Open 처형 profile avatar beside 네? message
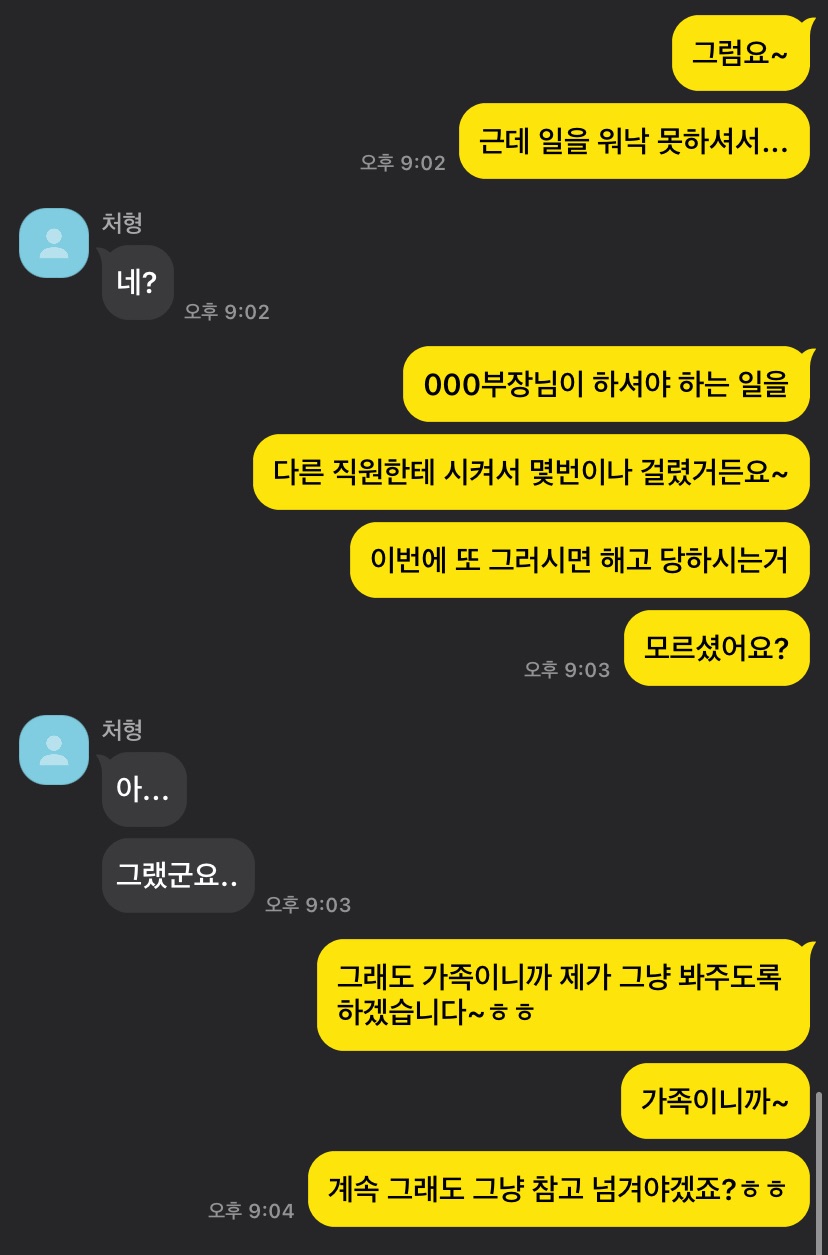This screenshot has width=828, height=1255. [x=54, y=243]
